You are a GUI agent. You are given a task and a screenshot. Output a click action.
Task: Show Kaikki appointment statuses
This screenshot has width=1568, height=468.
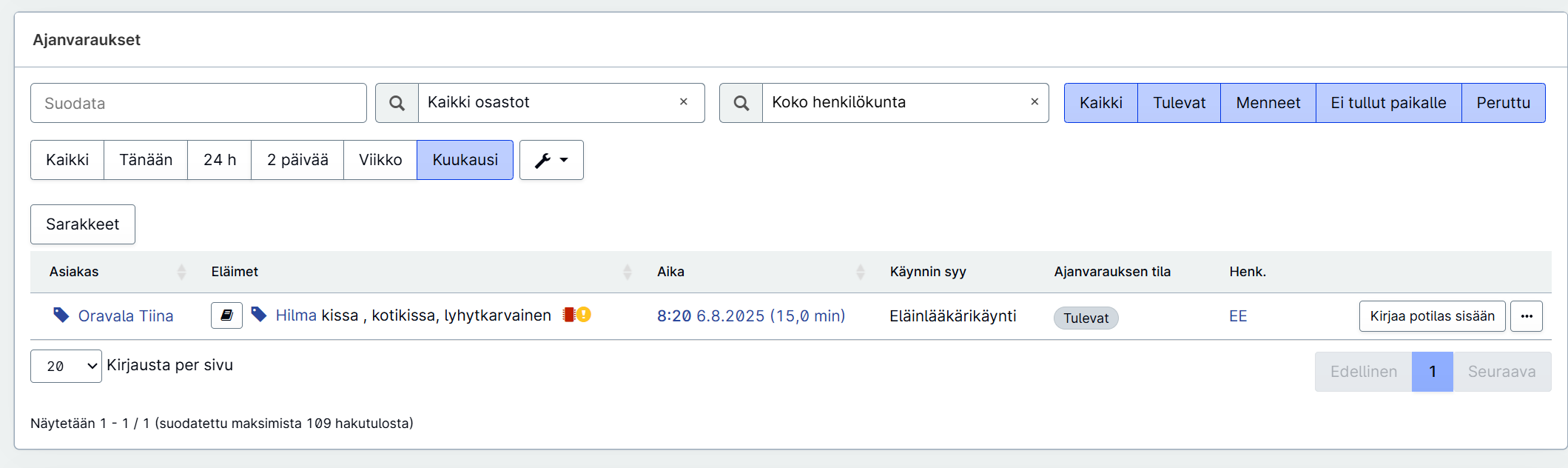tap(1101, 103)
